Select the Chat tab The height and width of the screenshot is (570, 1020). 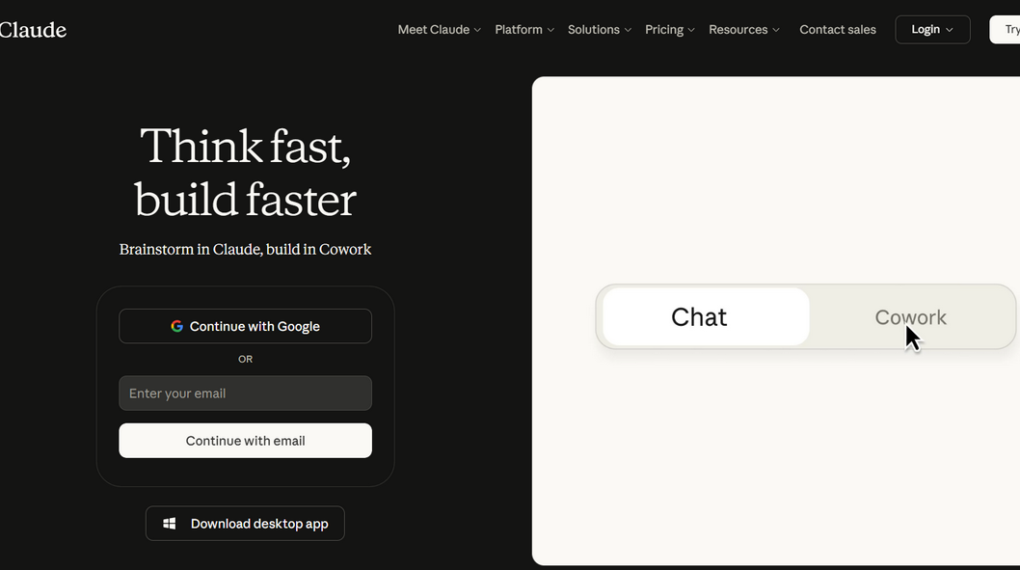(706, 317)
